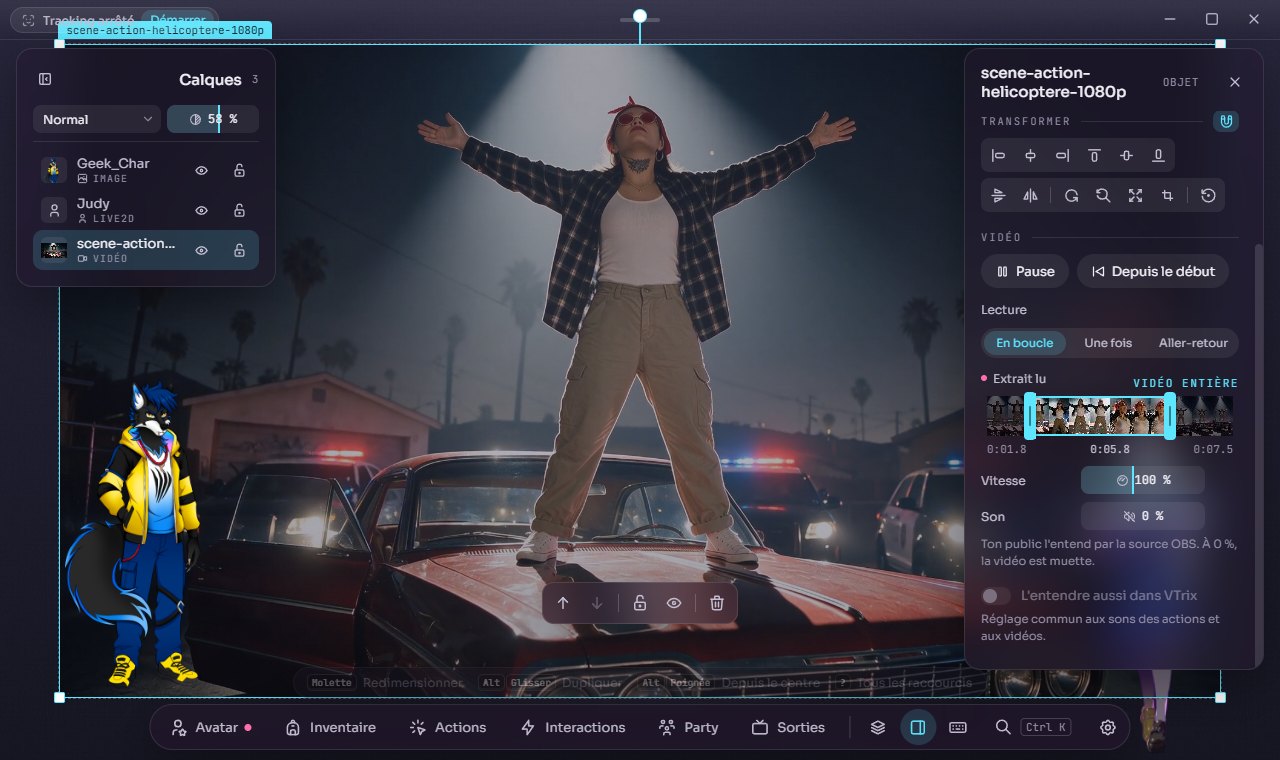1280x760 pixels.
Task: Open the Interactions tab
Action: tap(573, 727)
